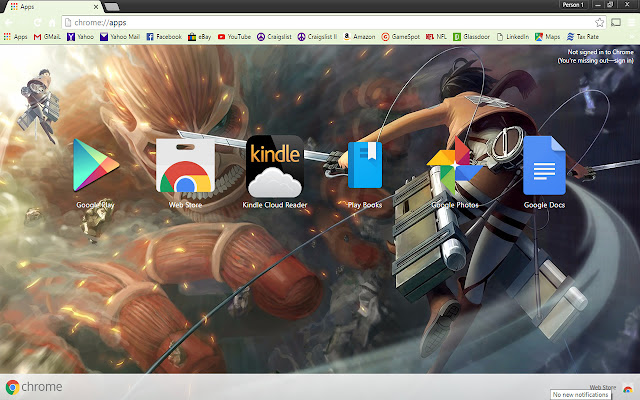
Task: Open the GMail bookmark
Action: (47, 37)
